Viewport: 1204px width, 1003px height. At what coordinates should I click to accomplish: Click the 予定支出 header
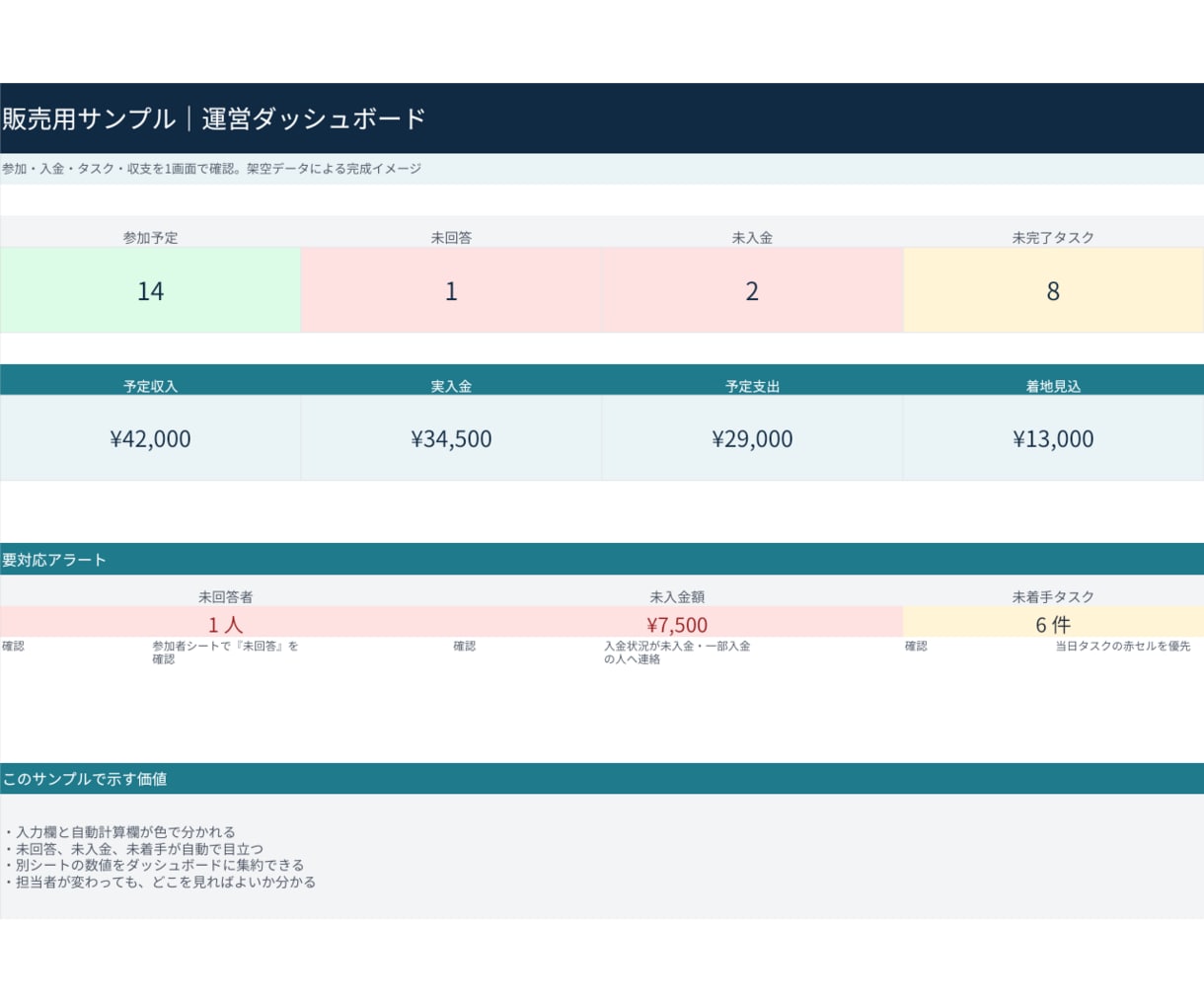tap(752, 387)
